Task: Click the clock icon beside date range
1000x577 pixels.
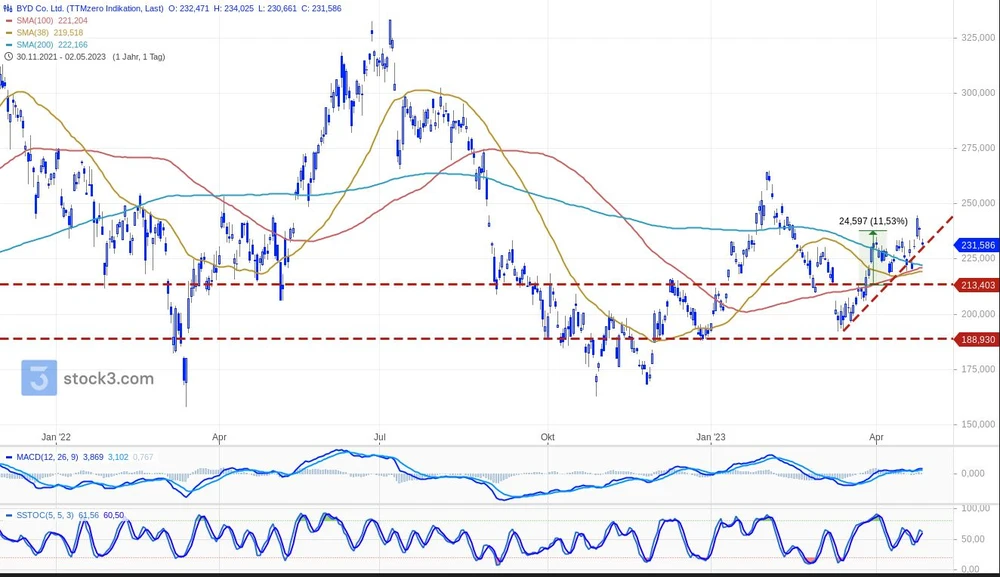Action: [8, 57]
